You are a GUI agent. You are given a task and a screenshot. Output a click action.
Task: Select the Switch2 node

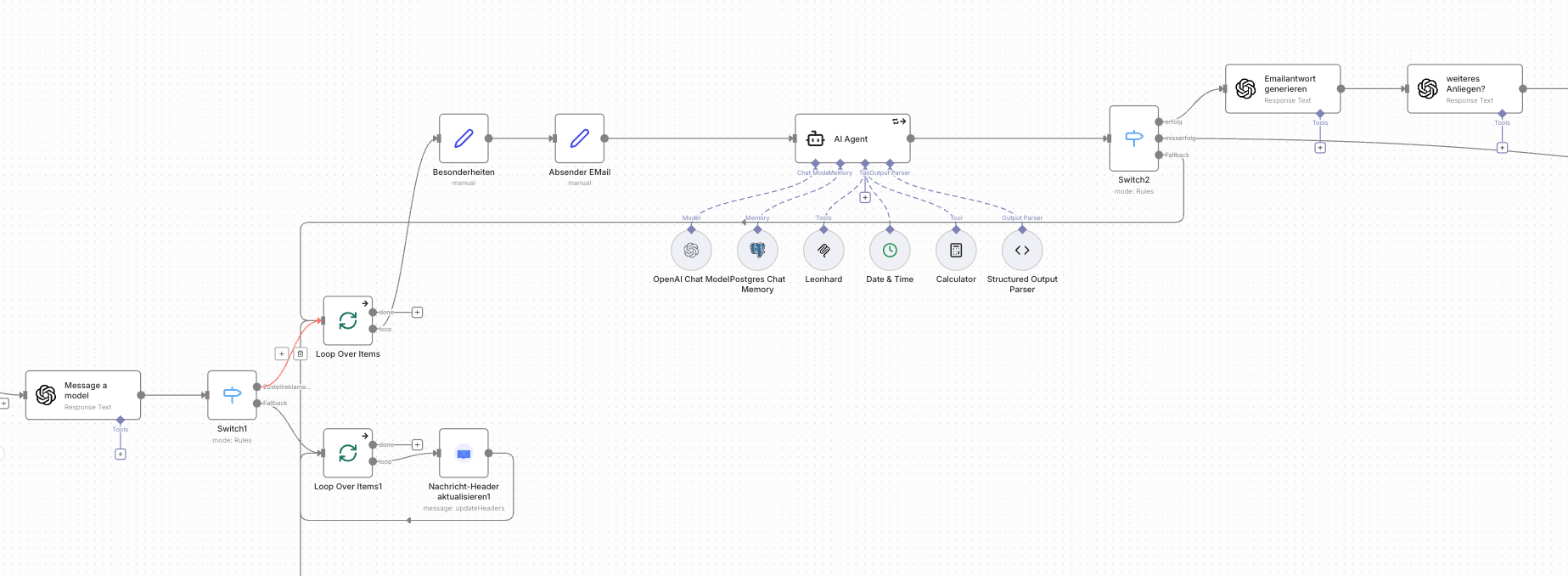1133,138
